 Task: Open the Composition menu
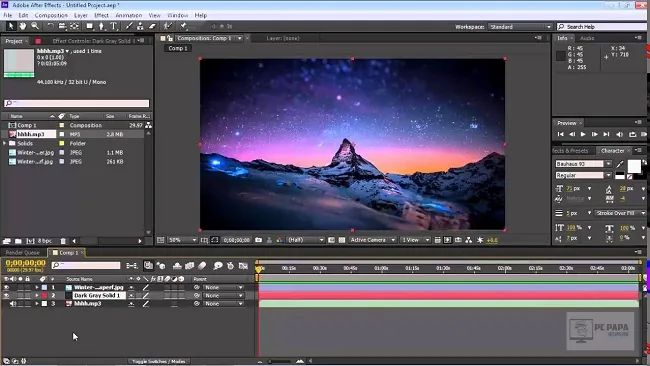(x=51, y=15)
